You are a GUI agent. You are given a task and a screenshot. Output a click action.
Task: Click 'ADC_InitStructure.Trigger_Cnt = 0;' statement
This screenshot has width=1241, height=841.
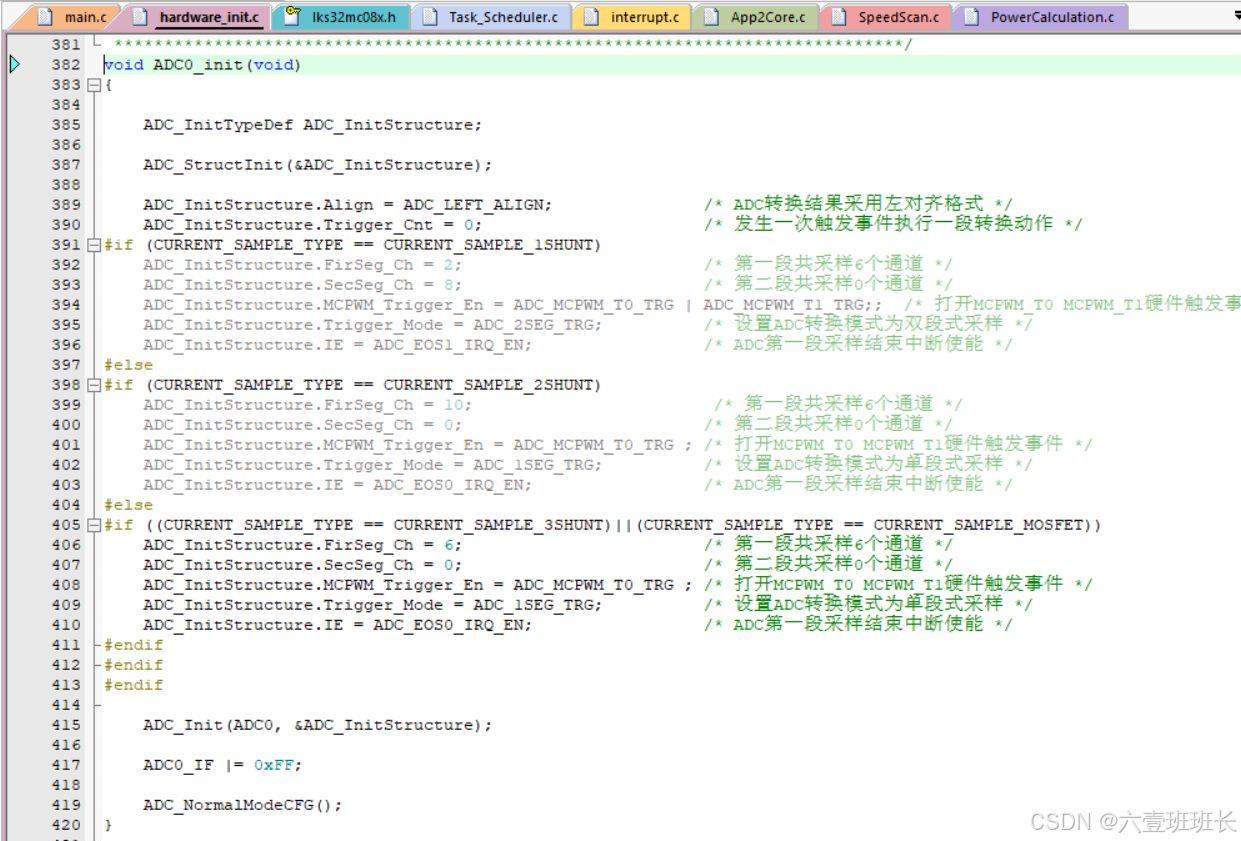point(312,225)
